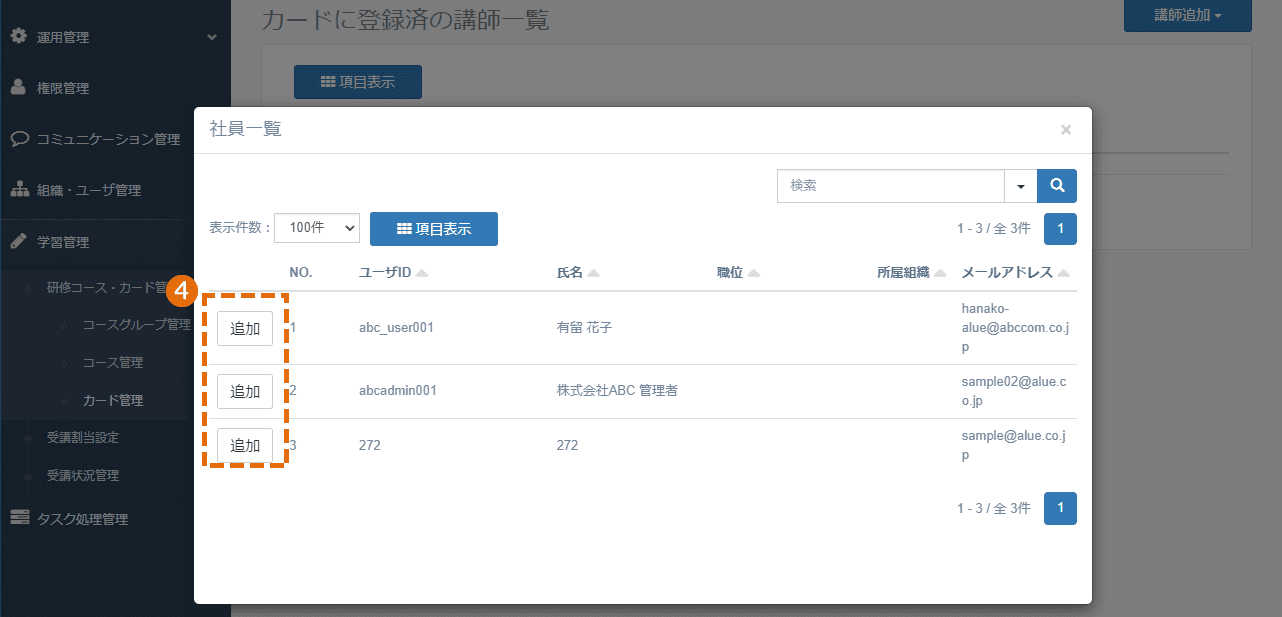Sort by 氏名 column header
Image resolution: width=1282 pixels, height=617 pixels.
pos(578,272)
